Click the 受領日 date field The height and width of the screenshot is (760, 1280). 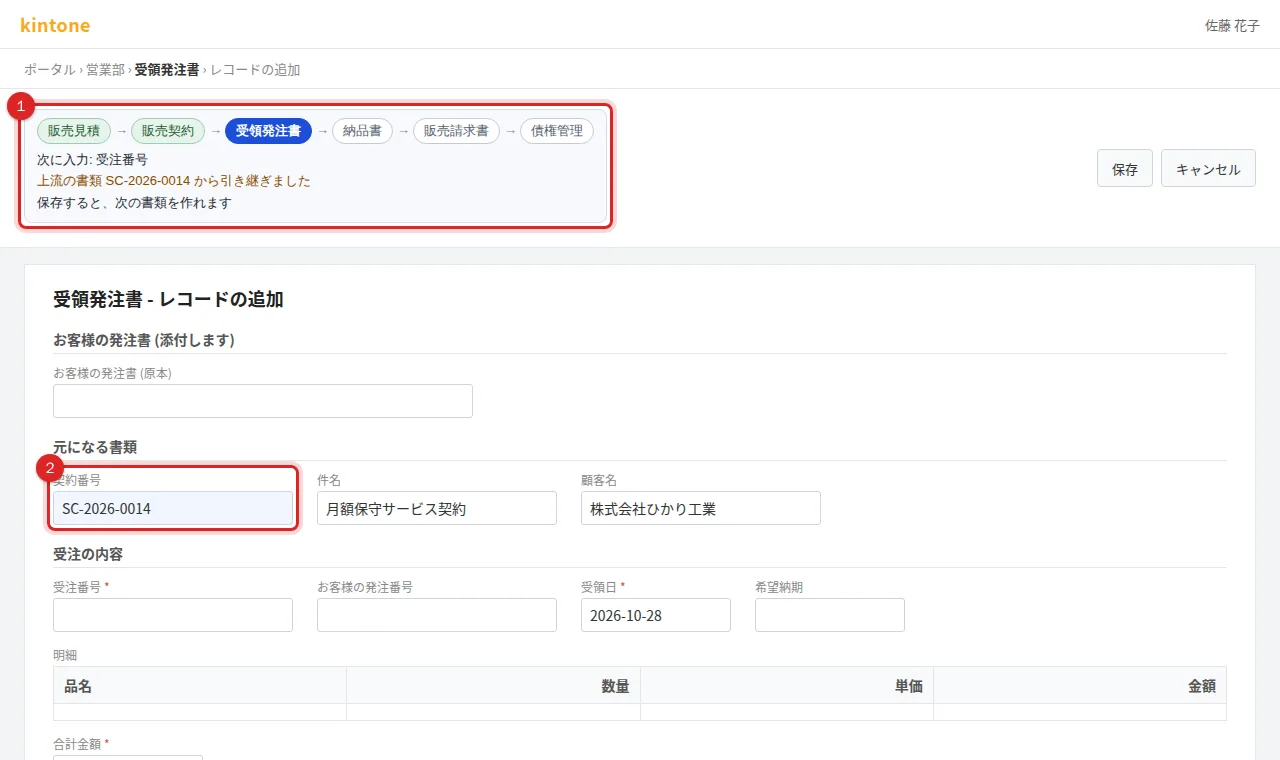pyautogui.click(x=656, y=615)
